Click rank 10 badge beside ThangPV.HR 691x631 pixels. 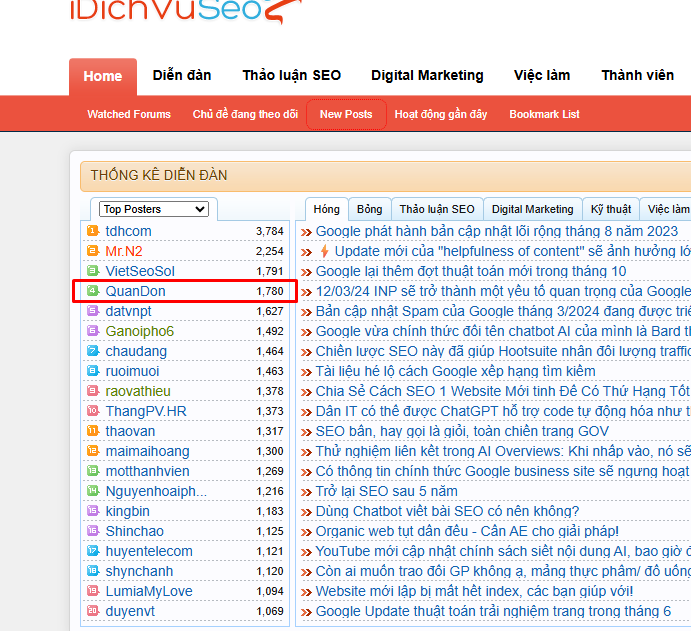click(93, 411)
